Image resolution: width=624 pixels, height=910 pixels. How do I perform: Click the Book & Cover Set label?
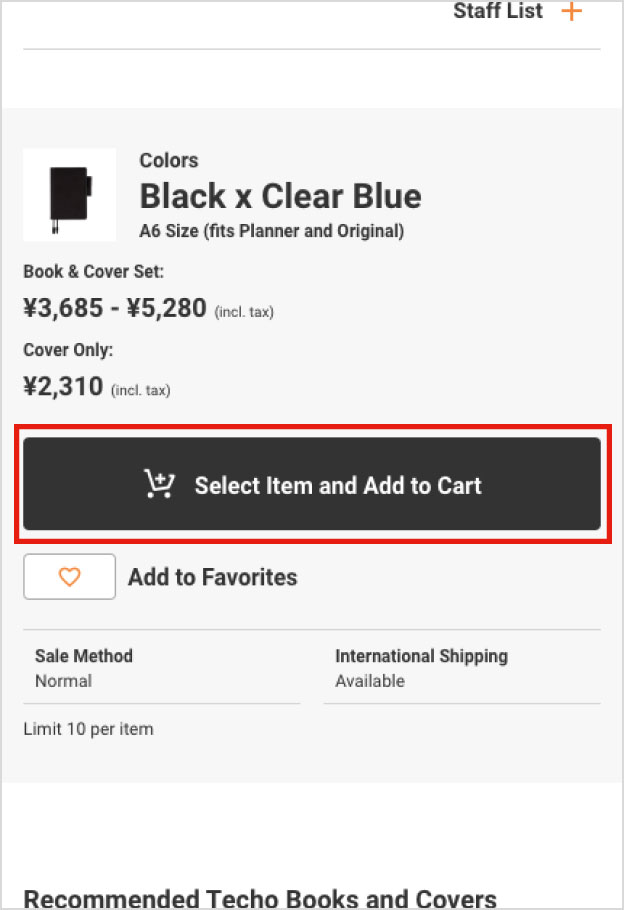pos(93,271)
